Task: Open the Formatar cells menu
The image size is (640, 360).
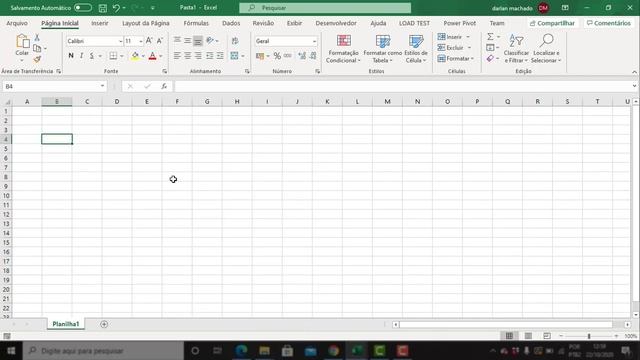Action: coord(456,59)
